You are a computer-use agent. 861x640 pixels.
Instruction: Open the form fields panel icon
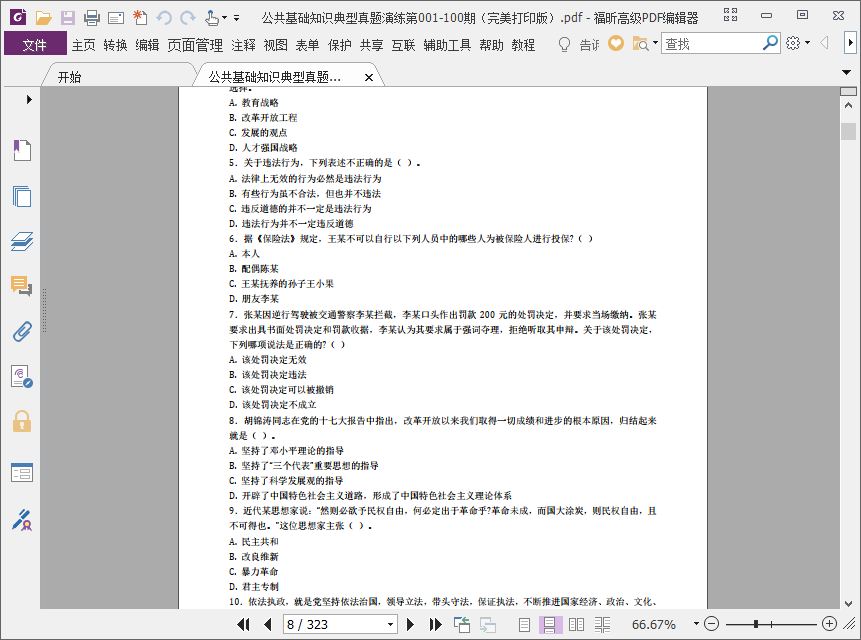[22, 473]
